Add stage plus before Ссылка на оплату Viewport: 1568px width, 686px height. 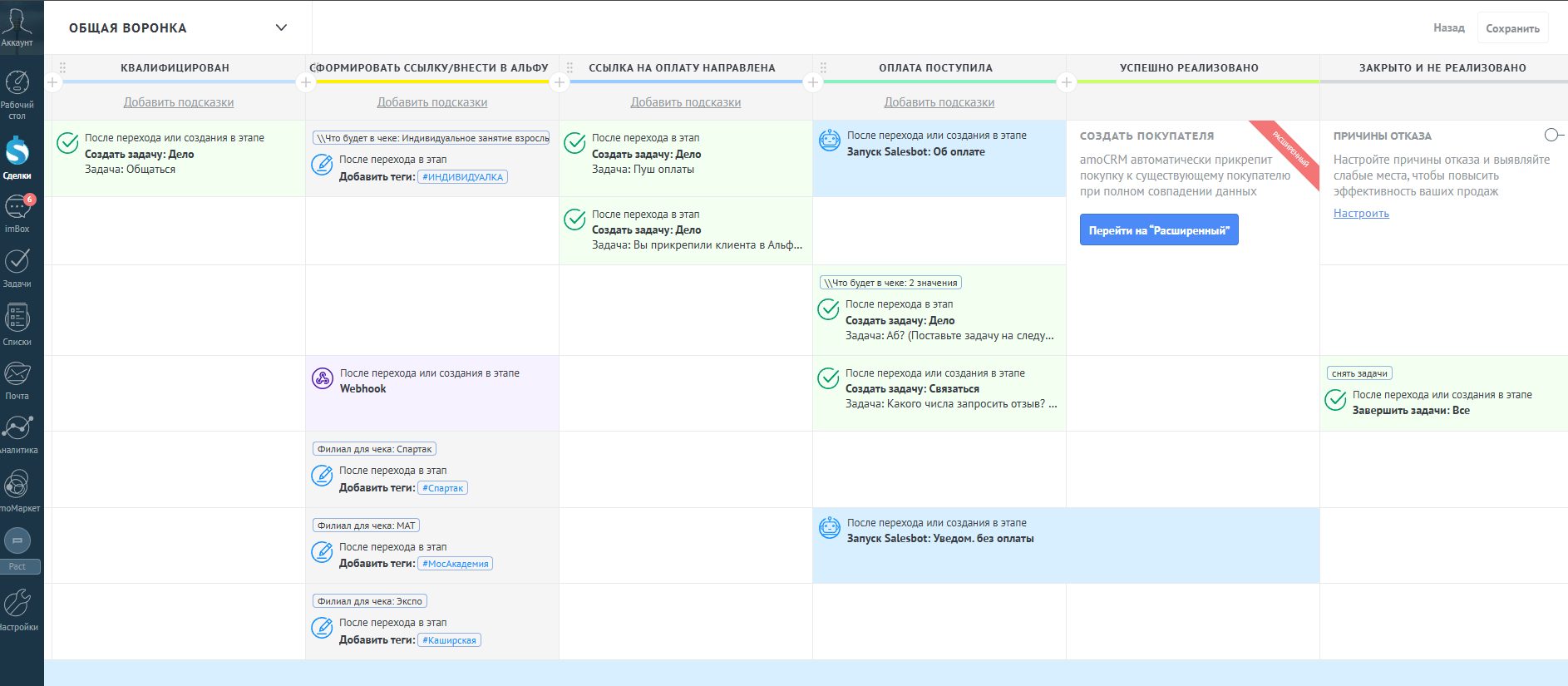[x=560, y=82]
